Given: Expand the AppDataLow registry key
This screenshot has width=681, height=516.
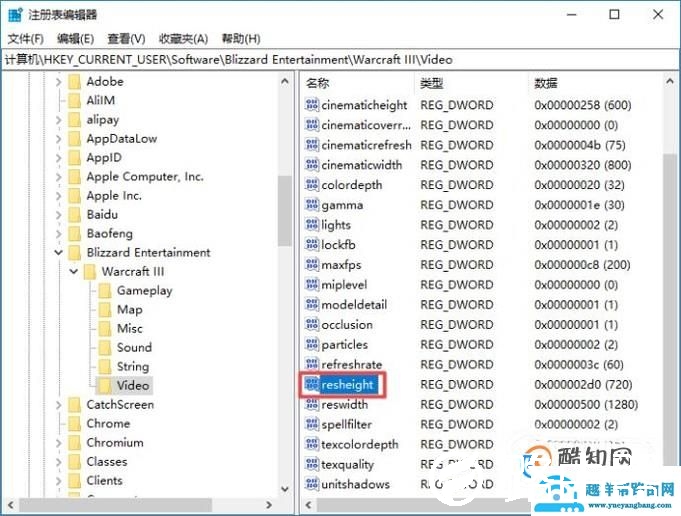Looking at the screenshot, I should click(x=59, y=139).
